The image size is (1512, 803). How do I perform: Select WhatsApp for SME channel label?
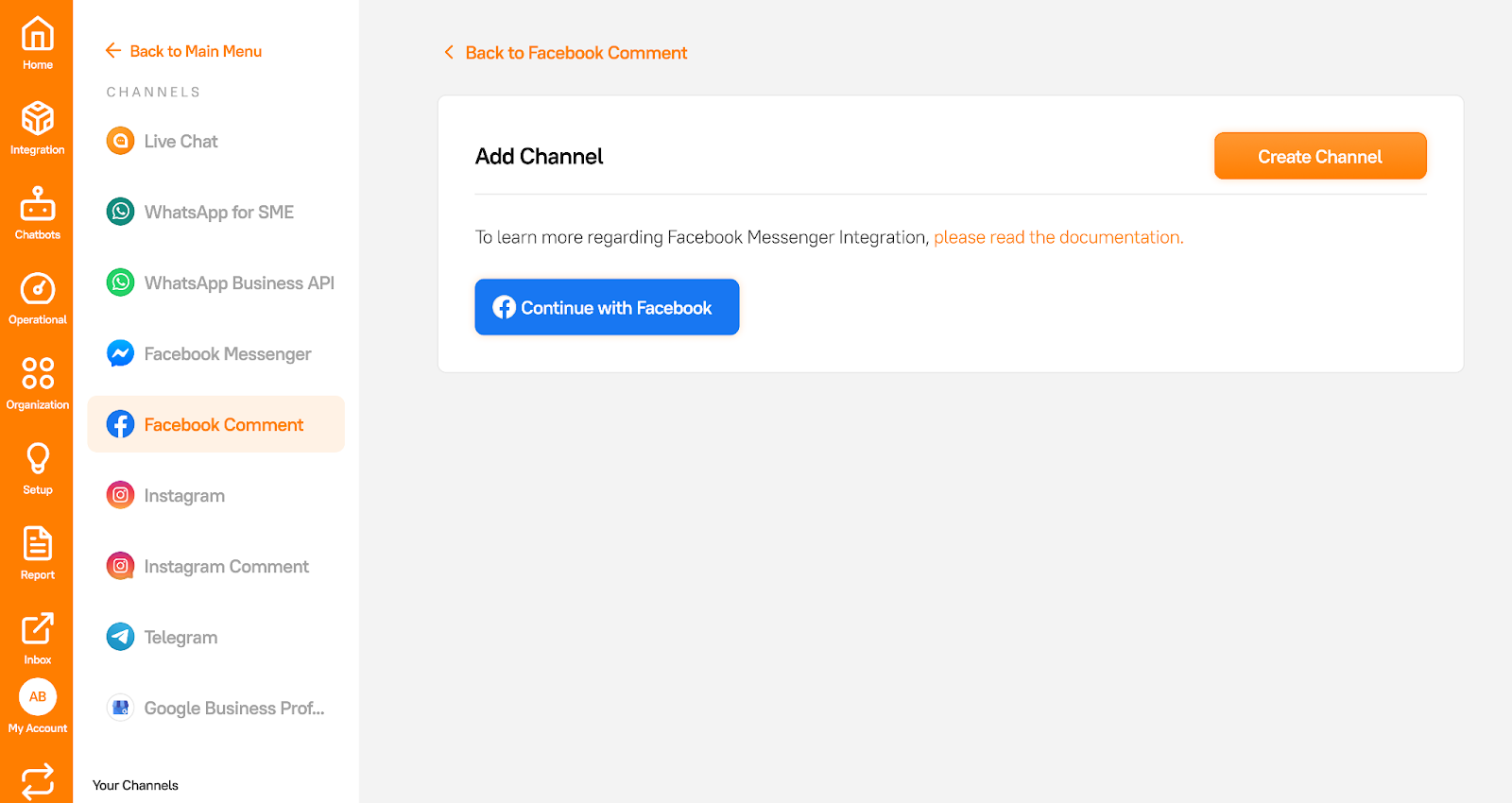(218, 213)
